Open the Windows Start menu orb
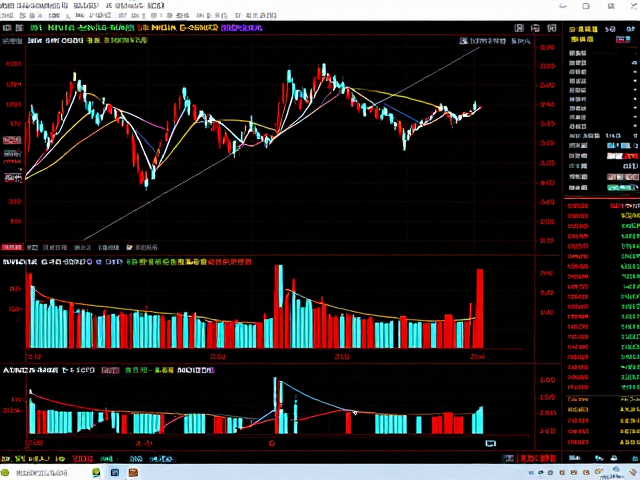The width and height of the screenshot is (640, 480). [x=4, y=473]
